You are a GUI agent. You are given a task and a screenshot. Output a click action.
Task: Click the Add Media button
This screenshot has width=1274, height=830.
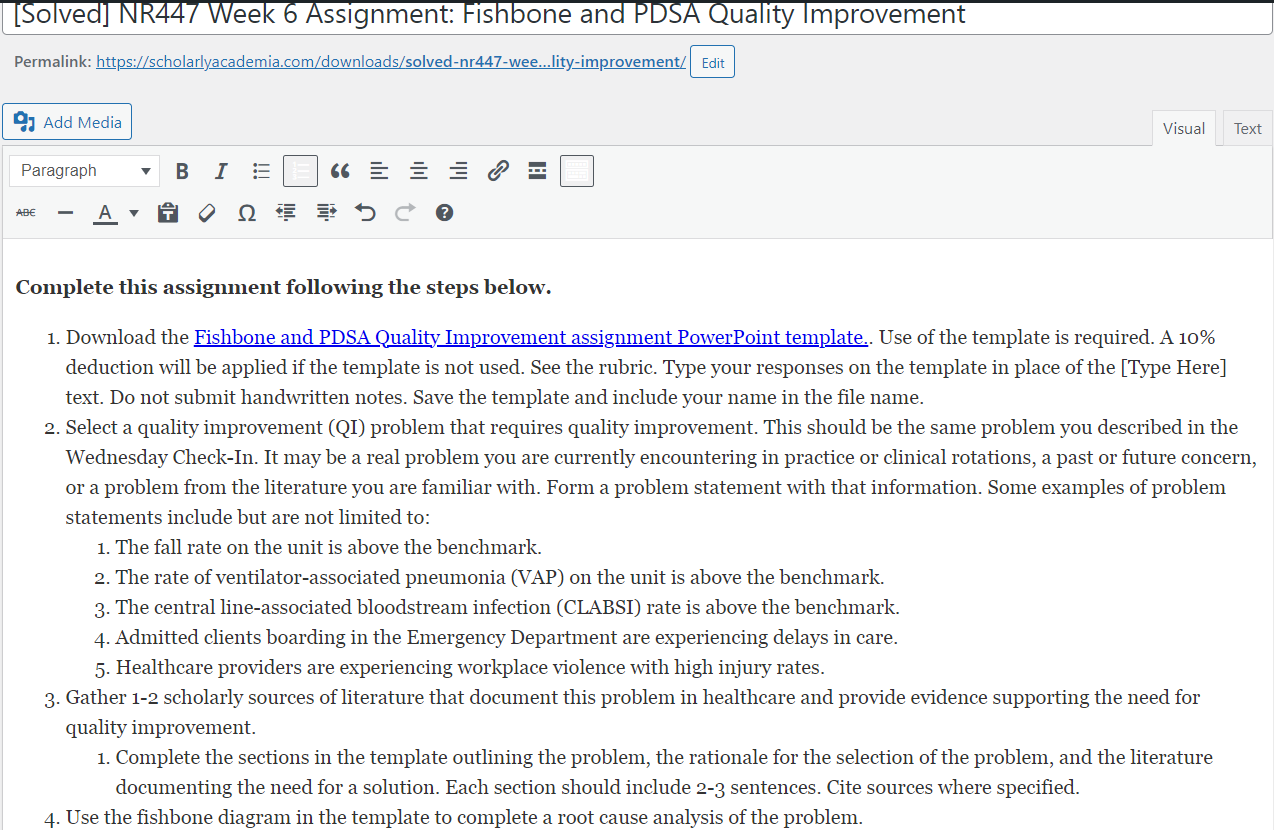pos(67,122)
